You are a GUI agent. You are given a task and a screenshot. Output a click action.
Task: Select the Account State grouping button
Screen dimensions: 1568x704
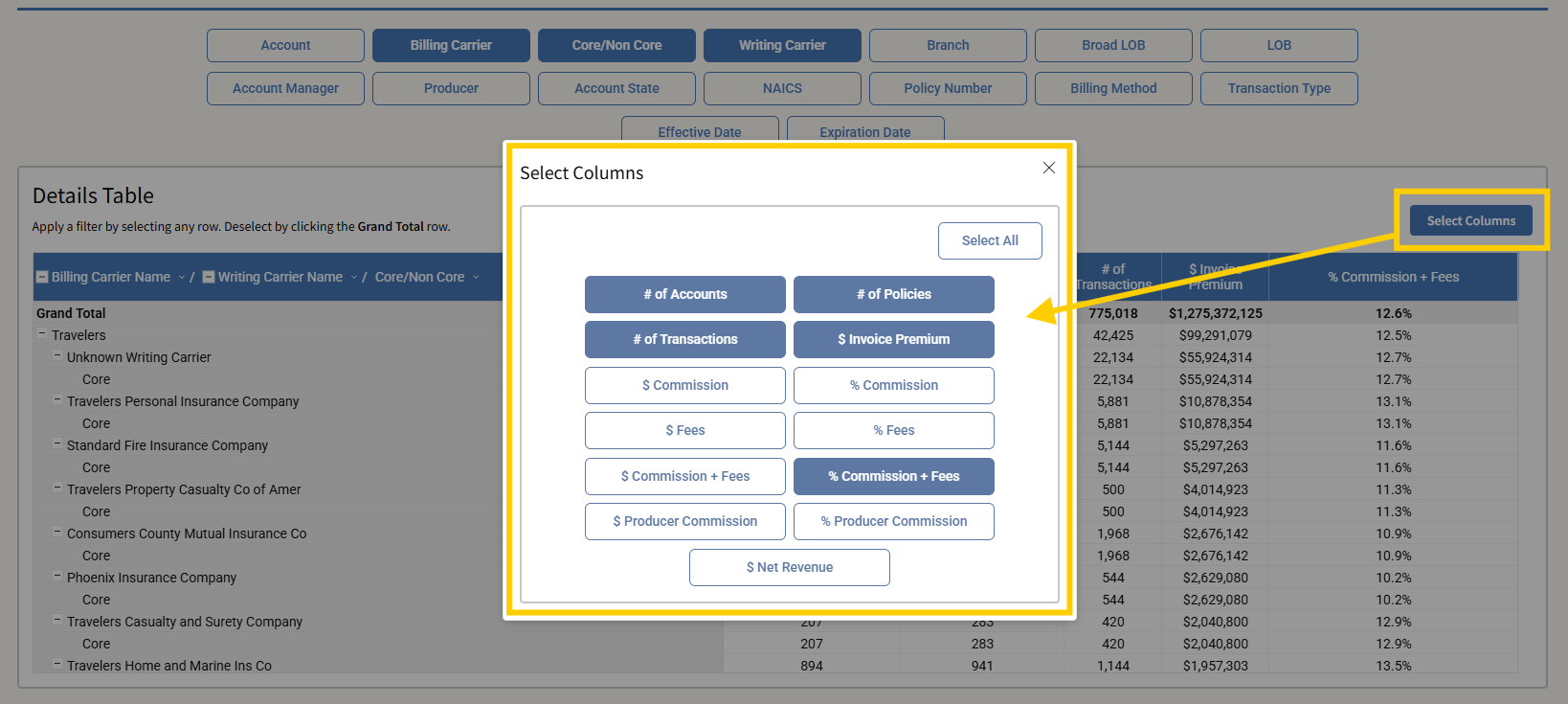tap(616, 88)
